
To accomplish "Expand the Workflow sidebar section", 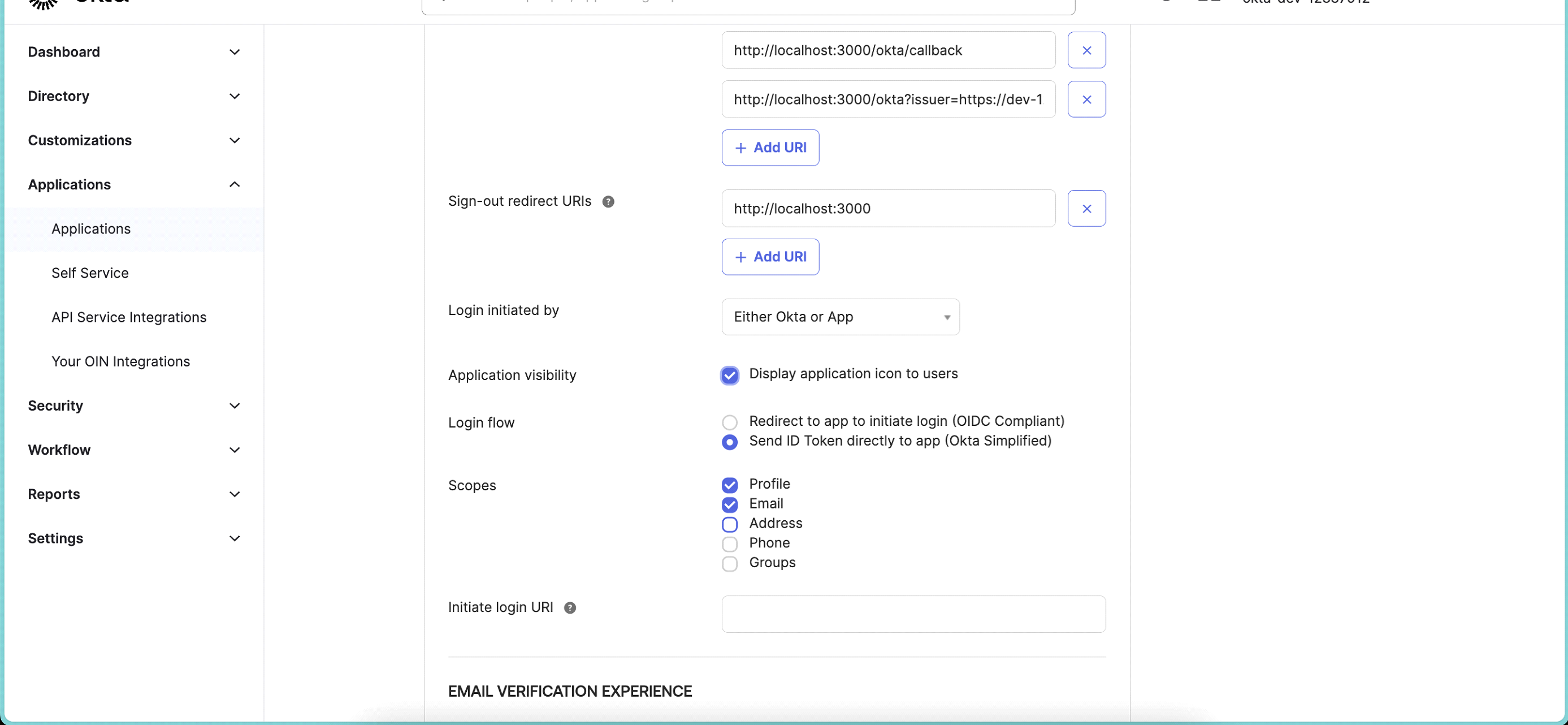I will [133, 450].
